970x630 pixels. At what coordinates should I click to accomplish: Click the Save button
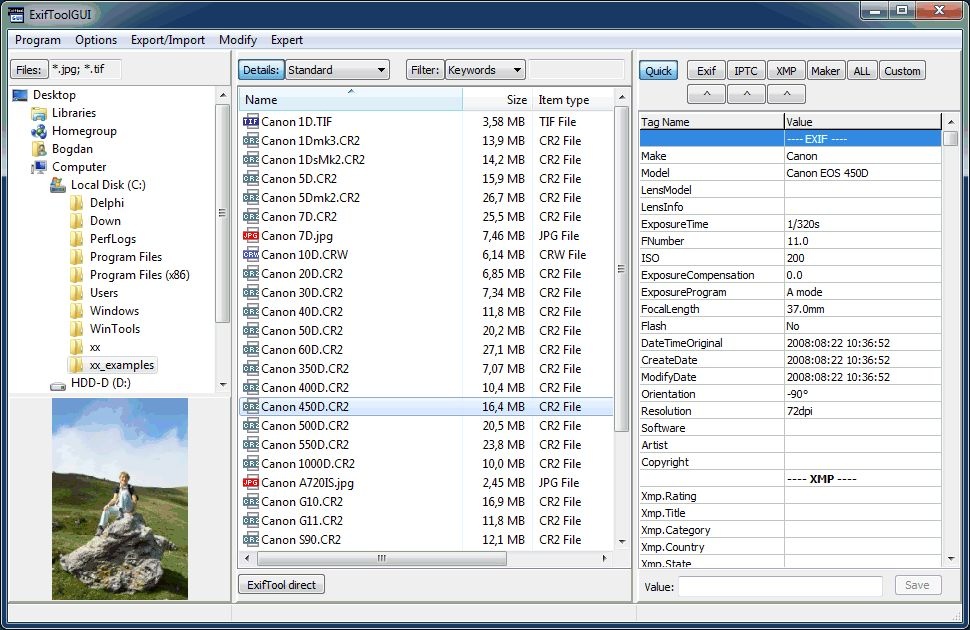pyautogui.click(x=917, y=585)
